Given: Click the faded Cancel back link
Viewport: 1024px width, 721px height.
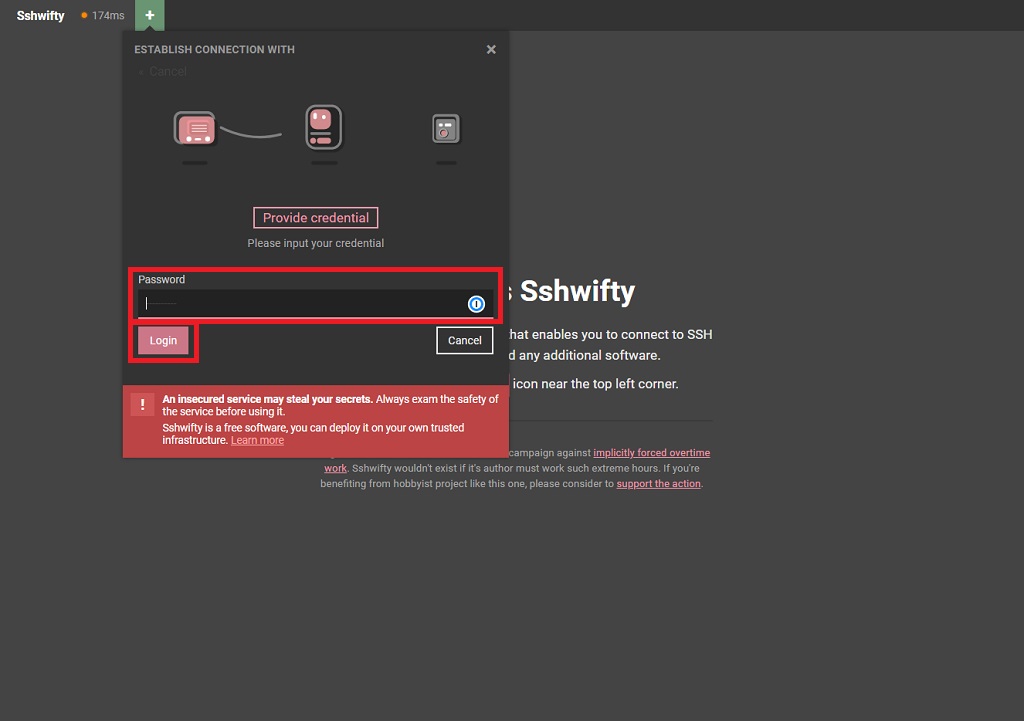Looking at the screenshot, I should 167,72.
